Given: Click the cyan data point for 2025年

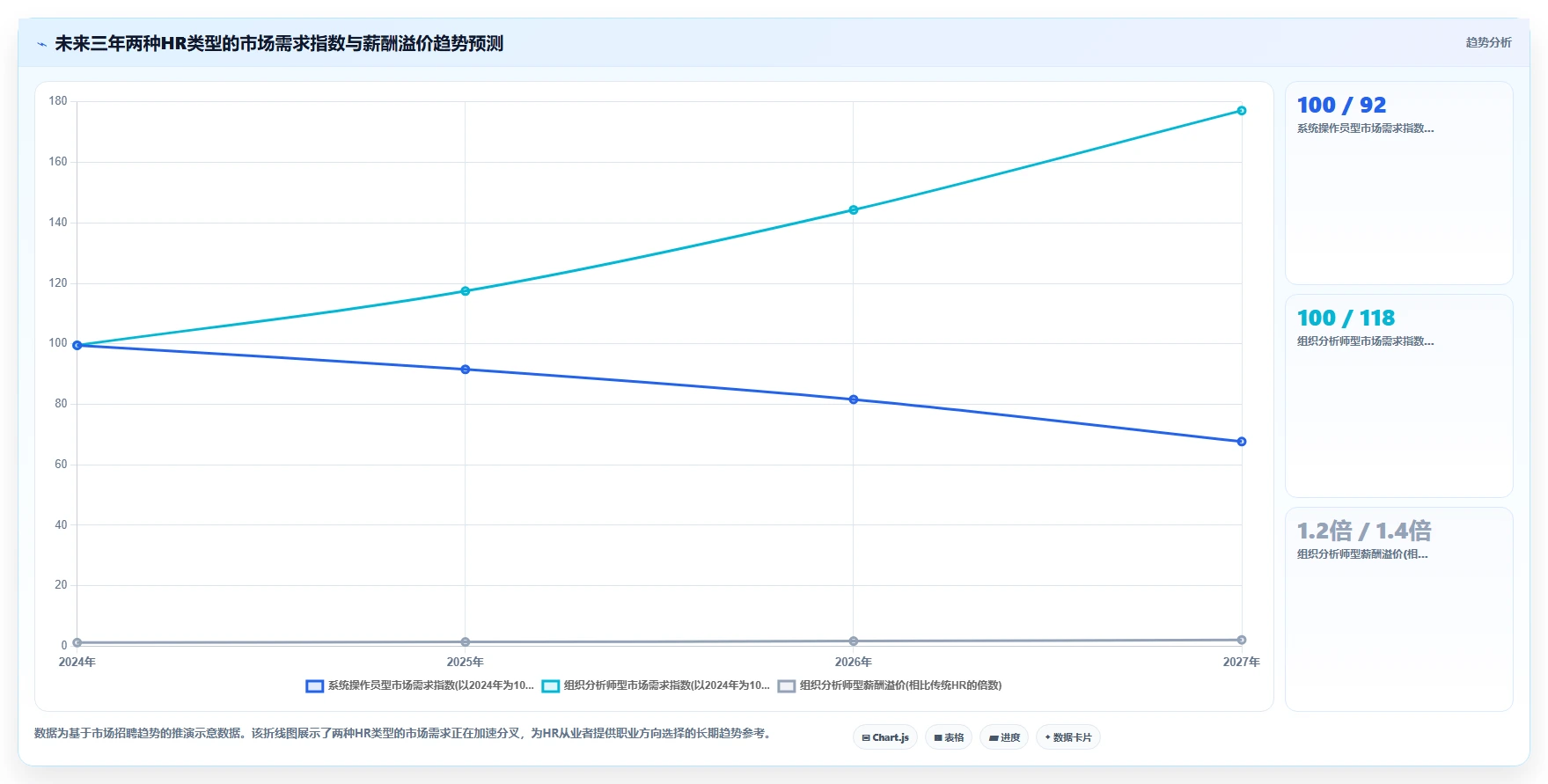Looking at the screenshot, I should 466,291.
